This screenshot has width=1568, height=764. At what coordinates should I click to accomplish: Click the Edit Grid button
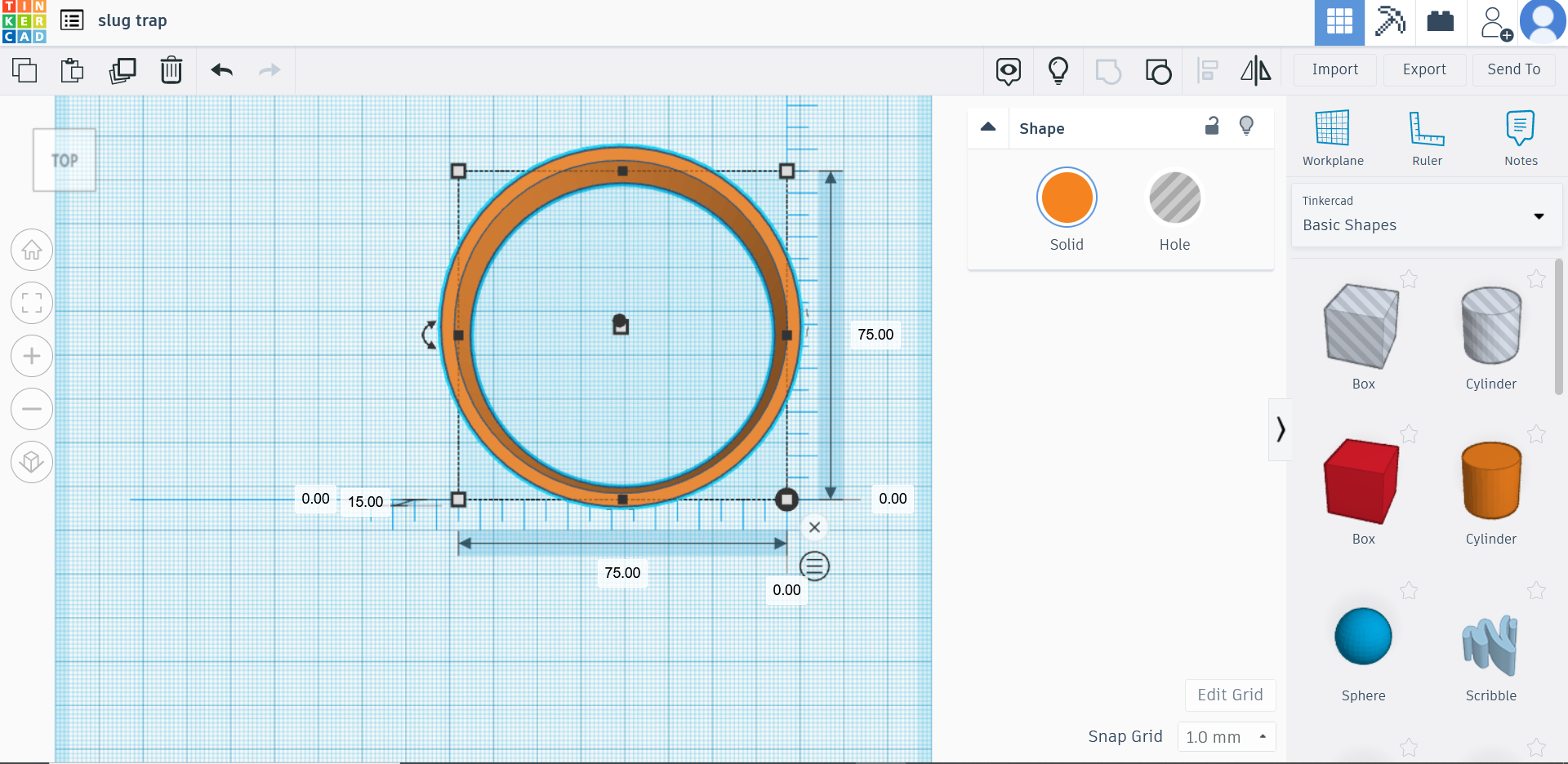(1230, 695)
